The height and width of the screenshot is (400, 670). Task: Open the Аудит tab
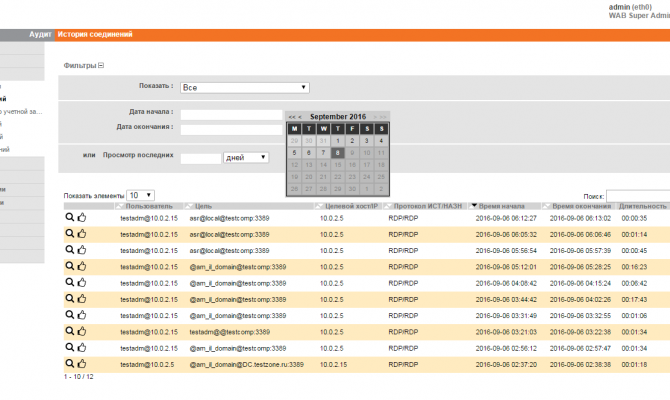(x=40, y=35)
